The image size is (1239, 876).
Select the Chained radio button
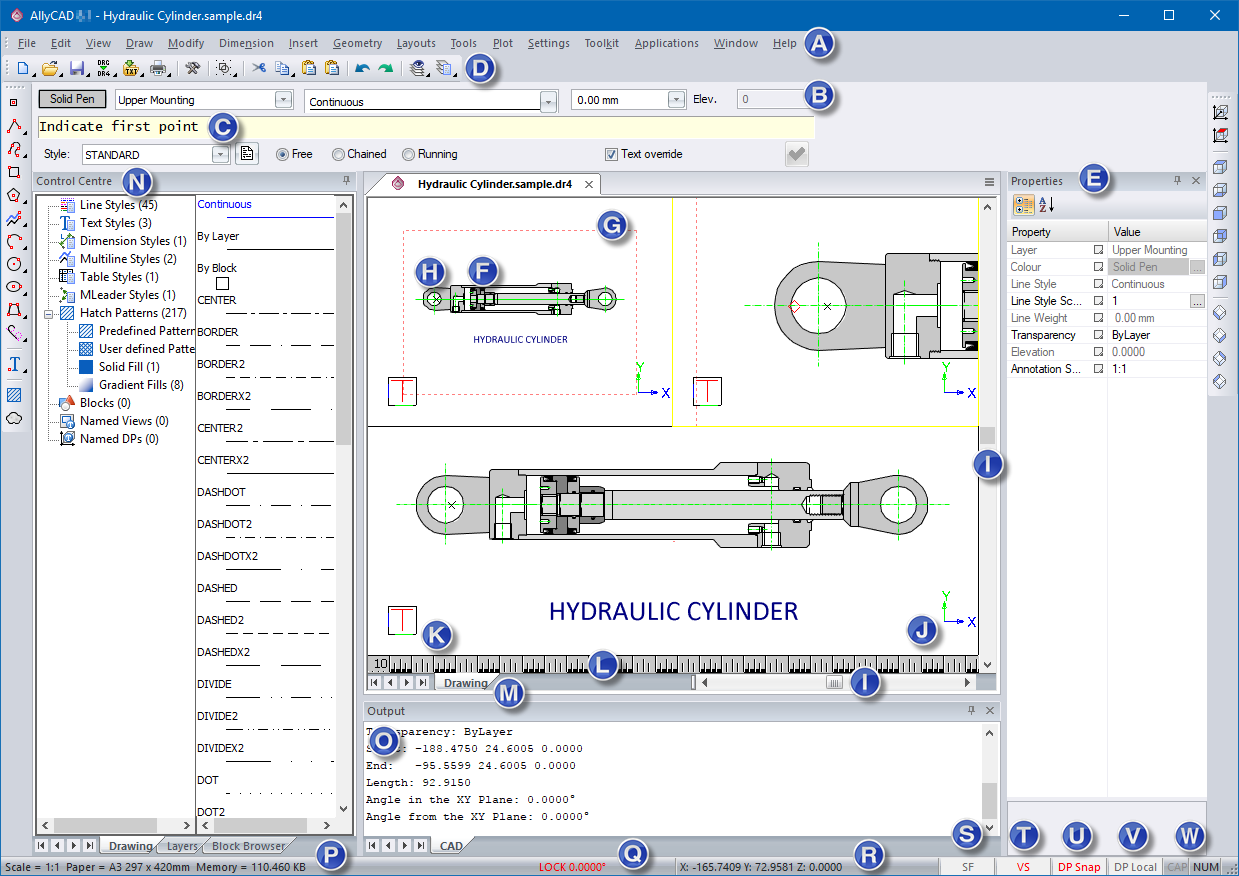[338, 154]
